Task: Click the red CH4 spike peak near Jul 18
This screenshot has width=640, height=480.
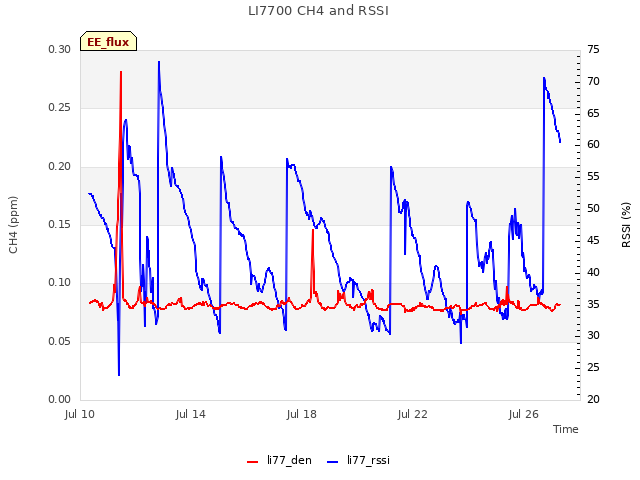Action: [x=313, y=230]
